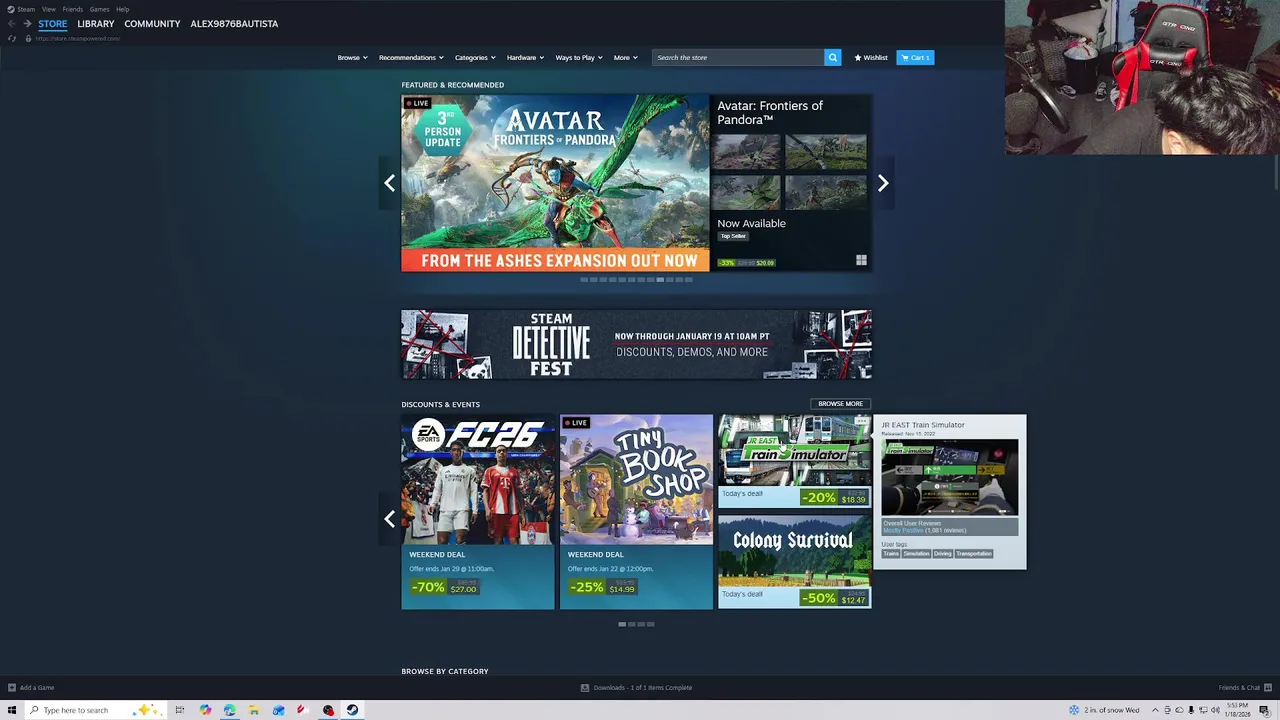Image resolution: width=1280 pixels, height=720 pixels.
Task: Click the BROWSE MORE button
Action: tap(840, 404)
